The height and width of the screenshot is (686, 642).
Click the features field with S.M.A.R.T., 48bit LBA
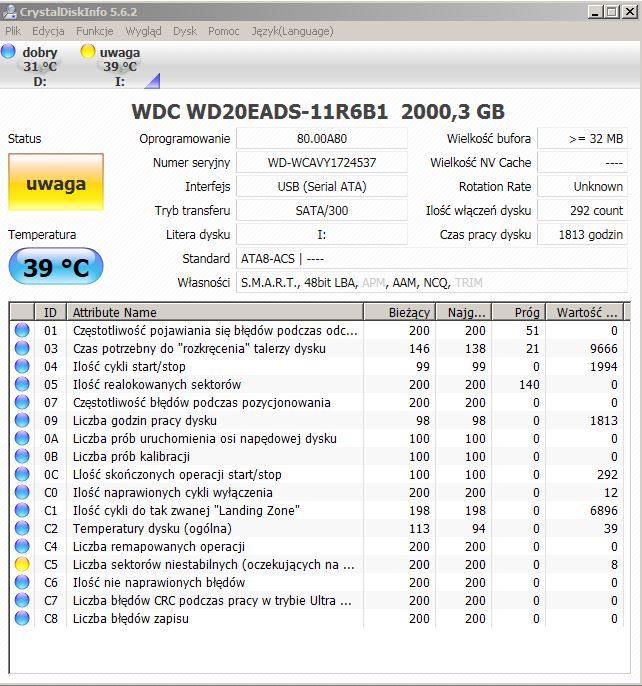click(x=432, y=283)
